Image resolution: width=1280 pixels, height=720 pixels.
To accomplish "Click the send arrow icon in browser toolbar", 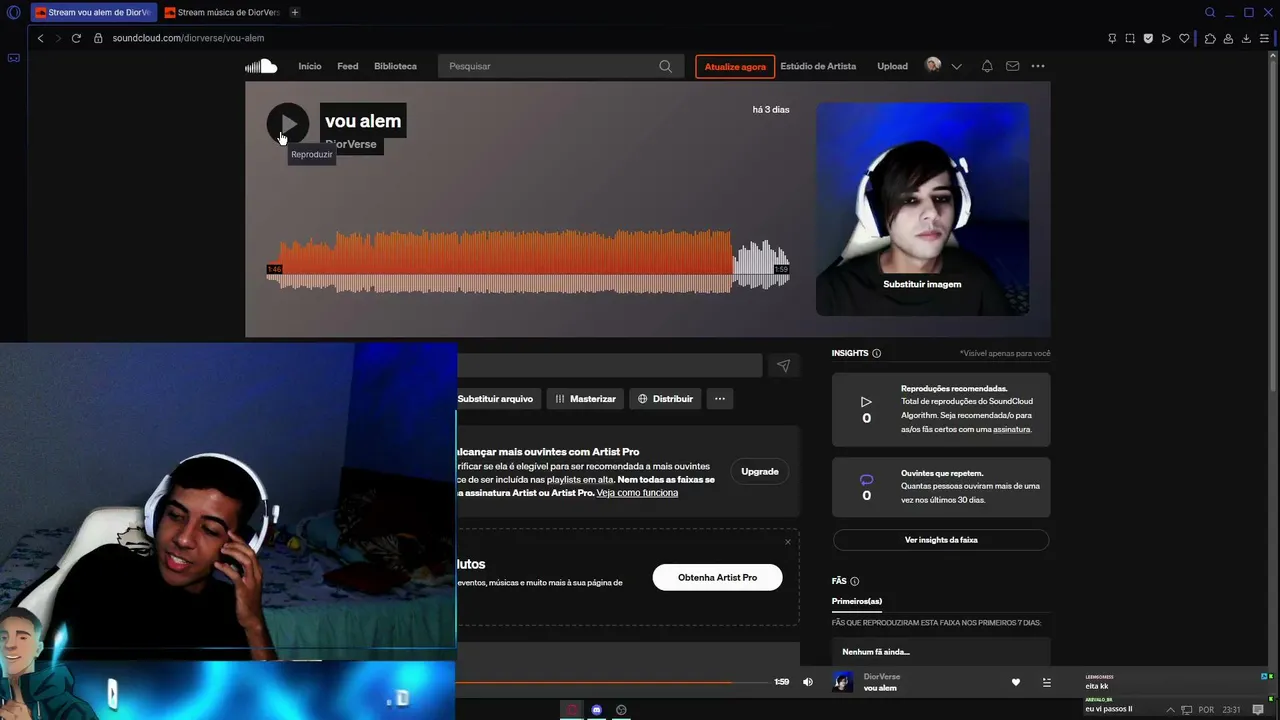I will pyautogui.click(x=1166, y=38).
